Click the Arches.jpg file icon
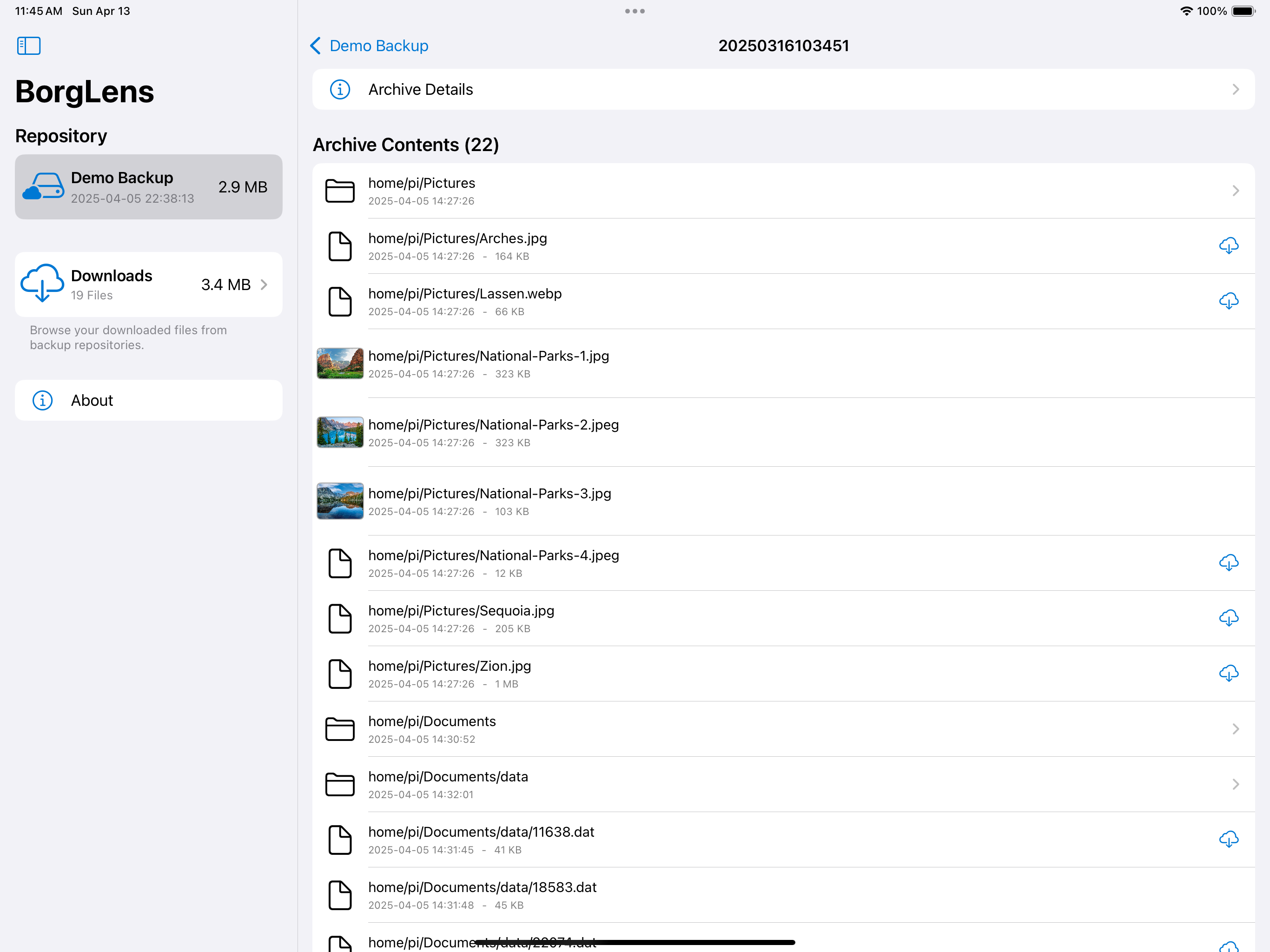The width and height of the screenshot is (1270, 952). pyautogui.click(x=340, y=246)
